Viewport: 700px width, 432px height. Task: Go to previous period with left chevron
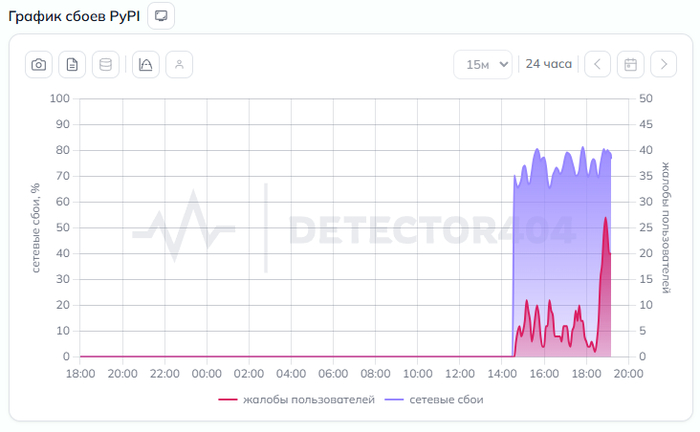[597, 65]
